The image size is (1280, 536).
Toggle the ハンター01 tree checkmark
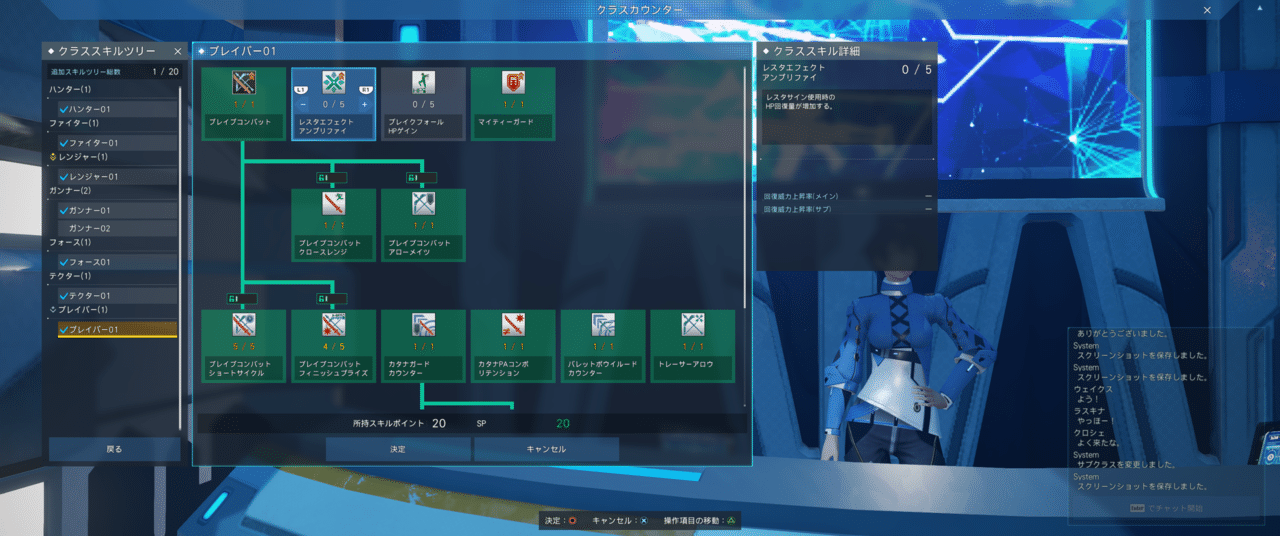click(64, 109)
